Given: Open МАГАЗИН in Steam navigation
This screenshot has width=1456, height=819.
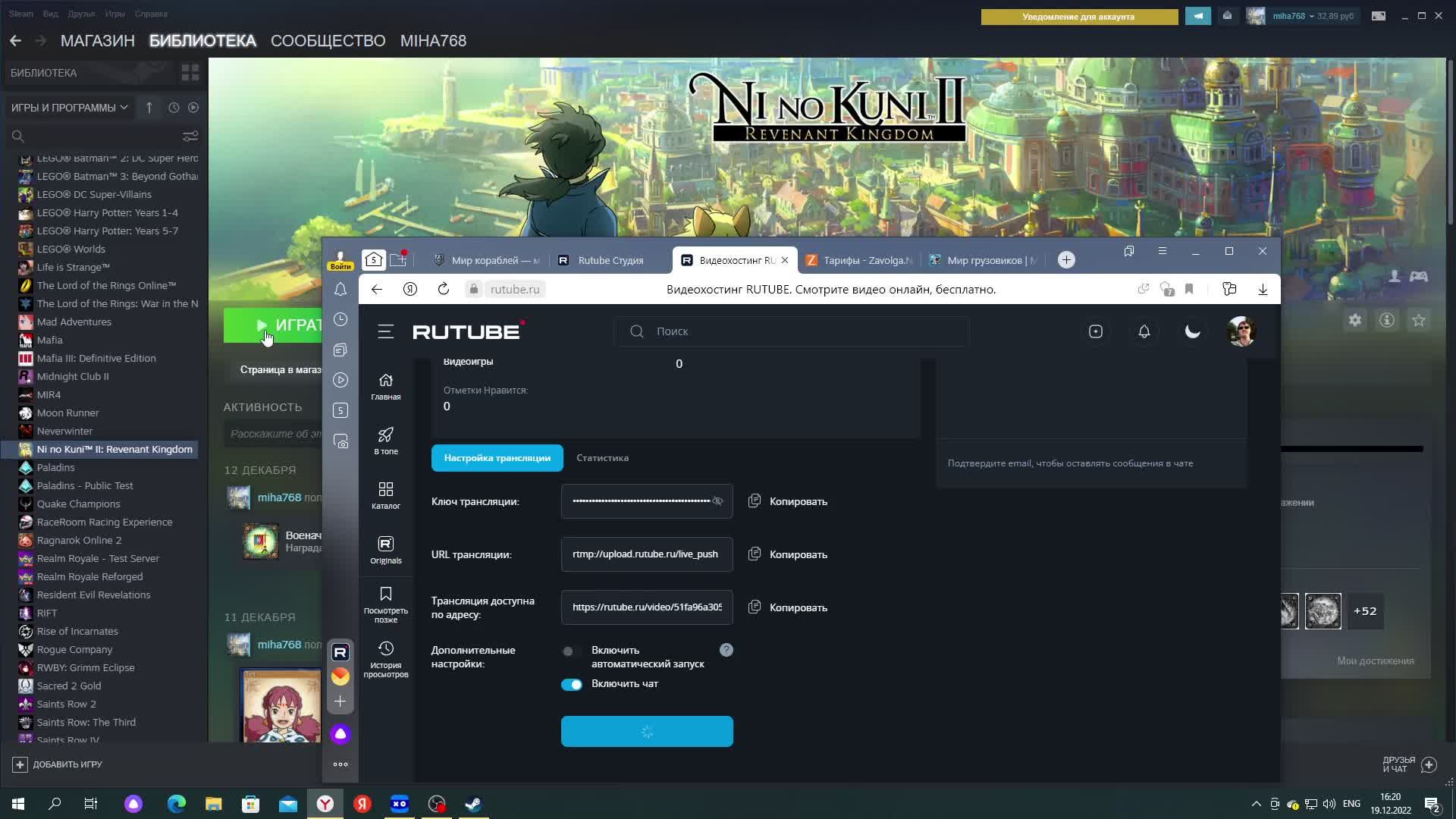Looking at the screenshot, I should [97, 41].
